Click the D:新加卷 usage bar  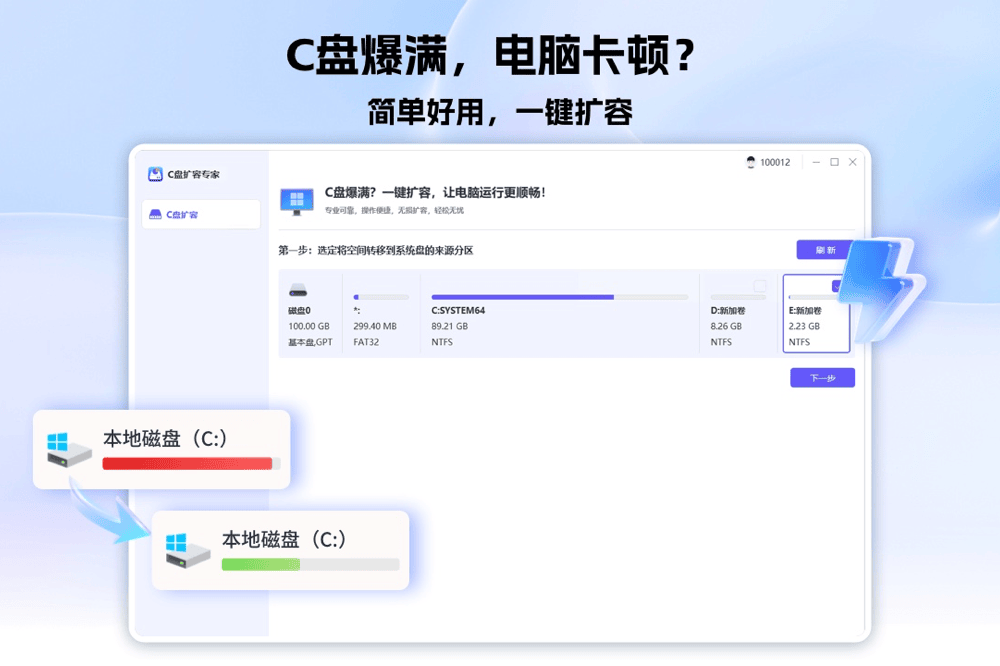(738, 297)
